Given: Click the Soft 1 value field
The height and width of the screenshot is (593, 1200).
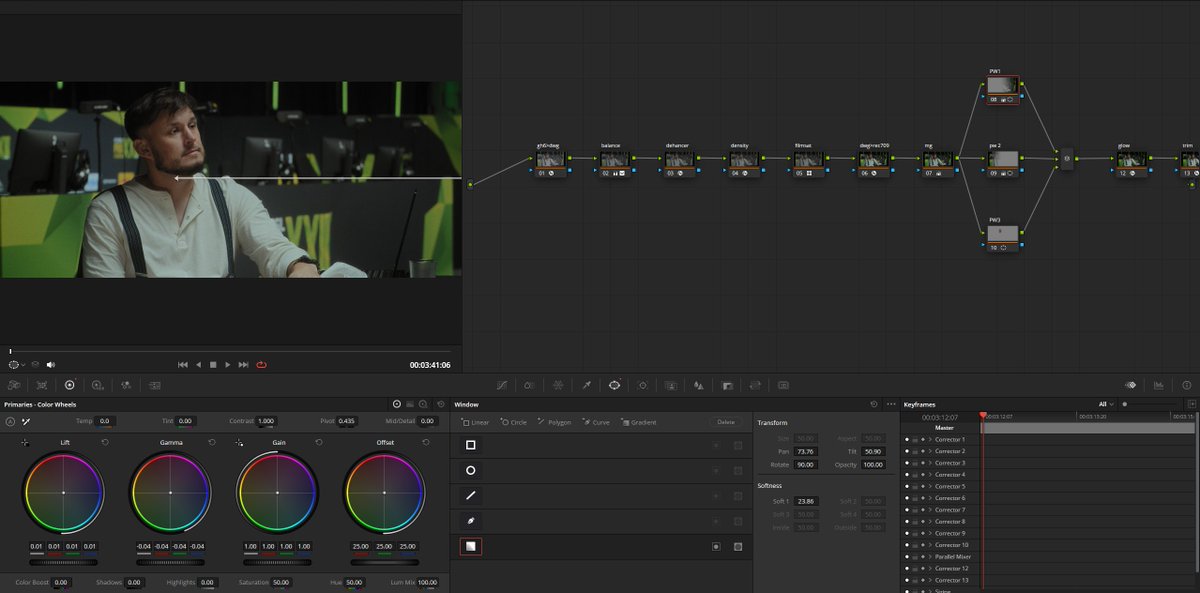Looking at the screenshot, I should pyautogui.click(x=806, y=501).
